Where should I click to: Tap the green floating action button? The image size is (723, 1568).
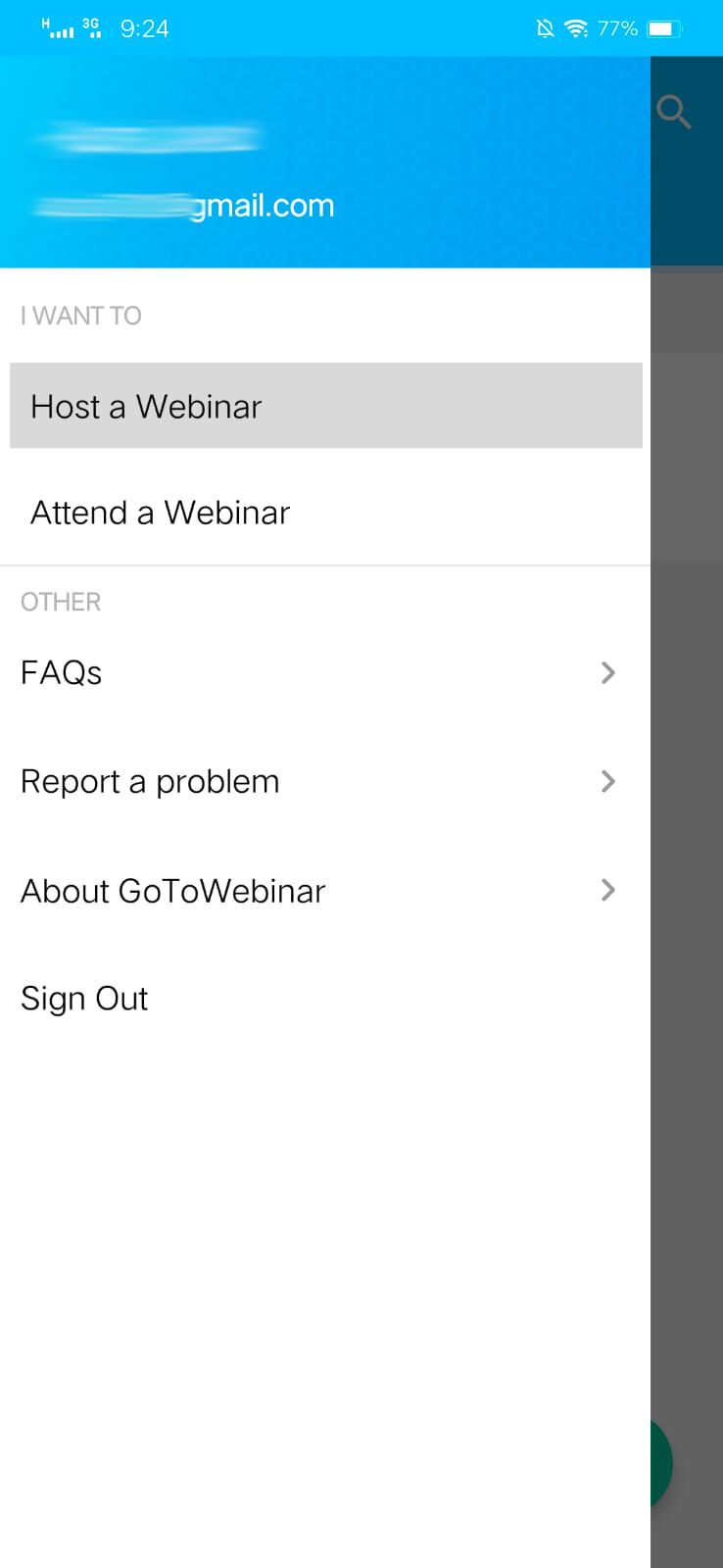pyautogui.click(x=661, y=1463)
